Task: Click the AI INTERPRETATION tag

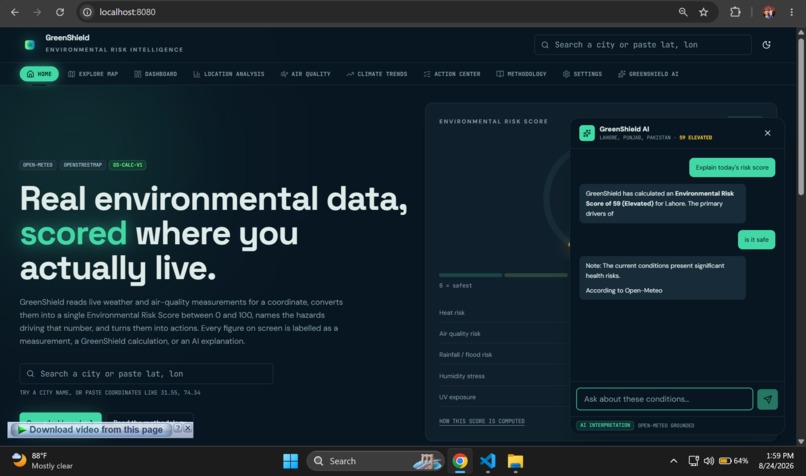Action: pyautogui.click(x=605, y=425)
